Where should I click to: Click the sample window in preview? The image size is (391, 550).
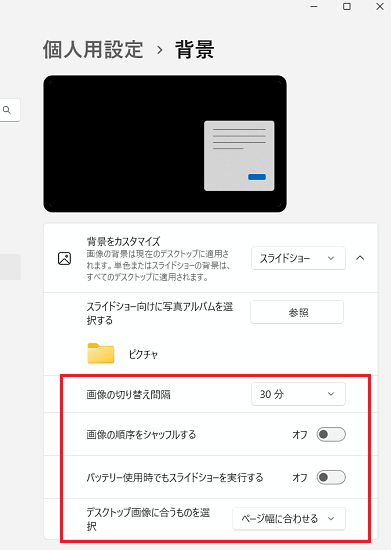[239, 156]
